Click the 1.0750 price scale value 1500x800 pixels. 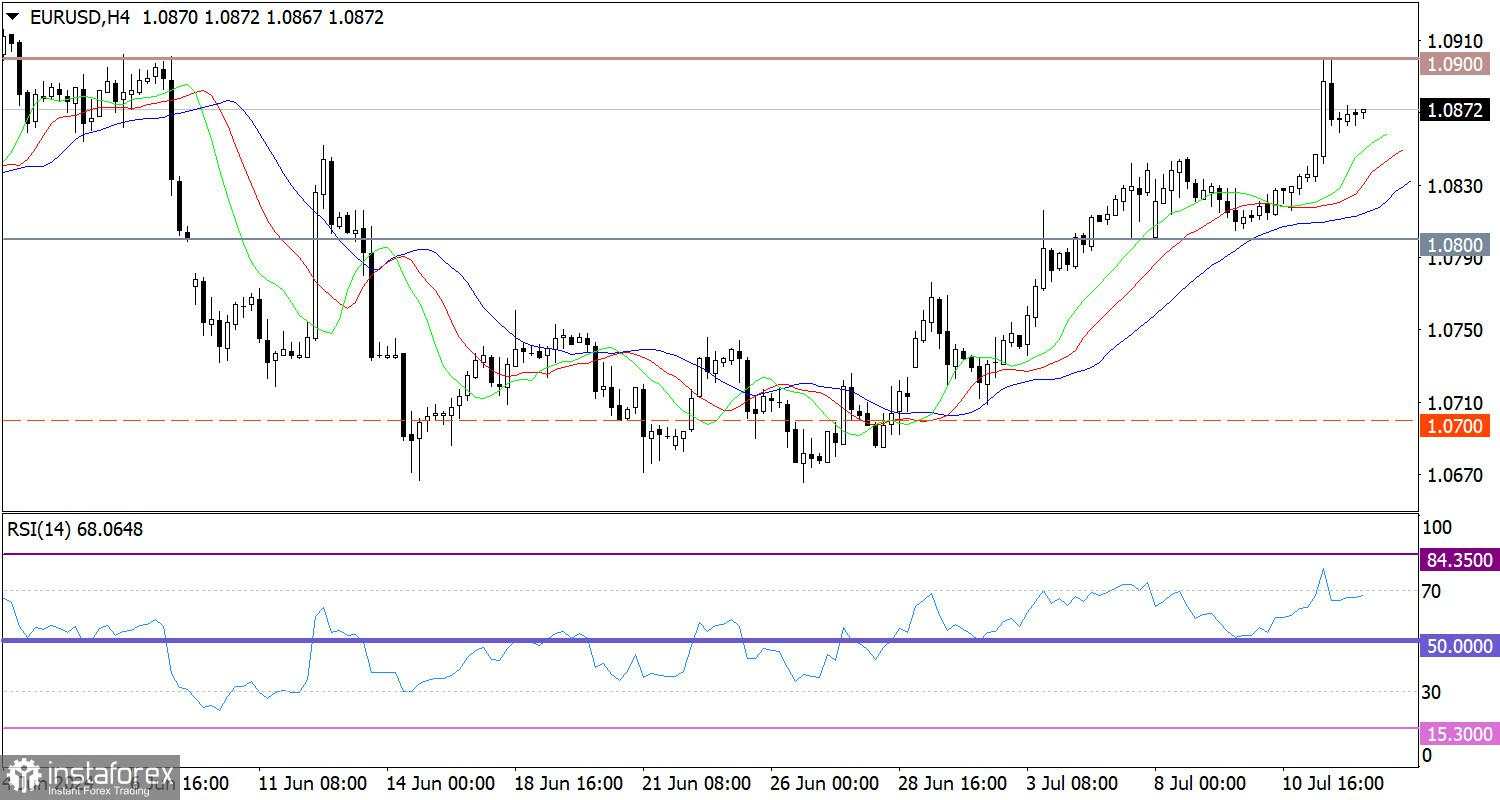(x=1456, y=331)
